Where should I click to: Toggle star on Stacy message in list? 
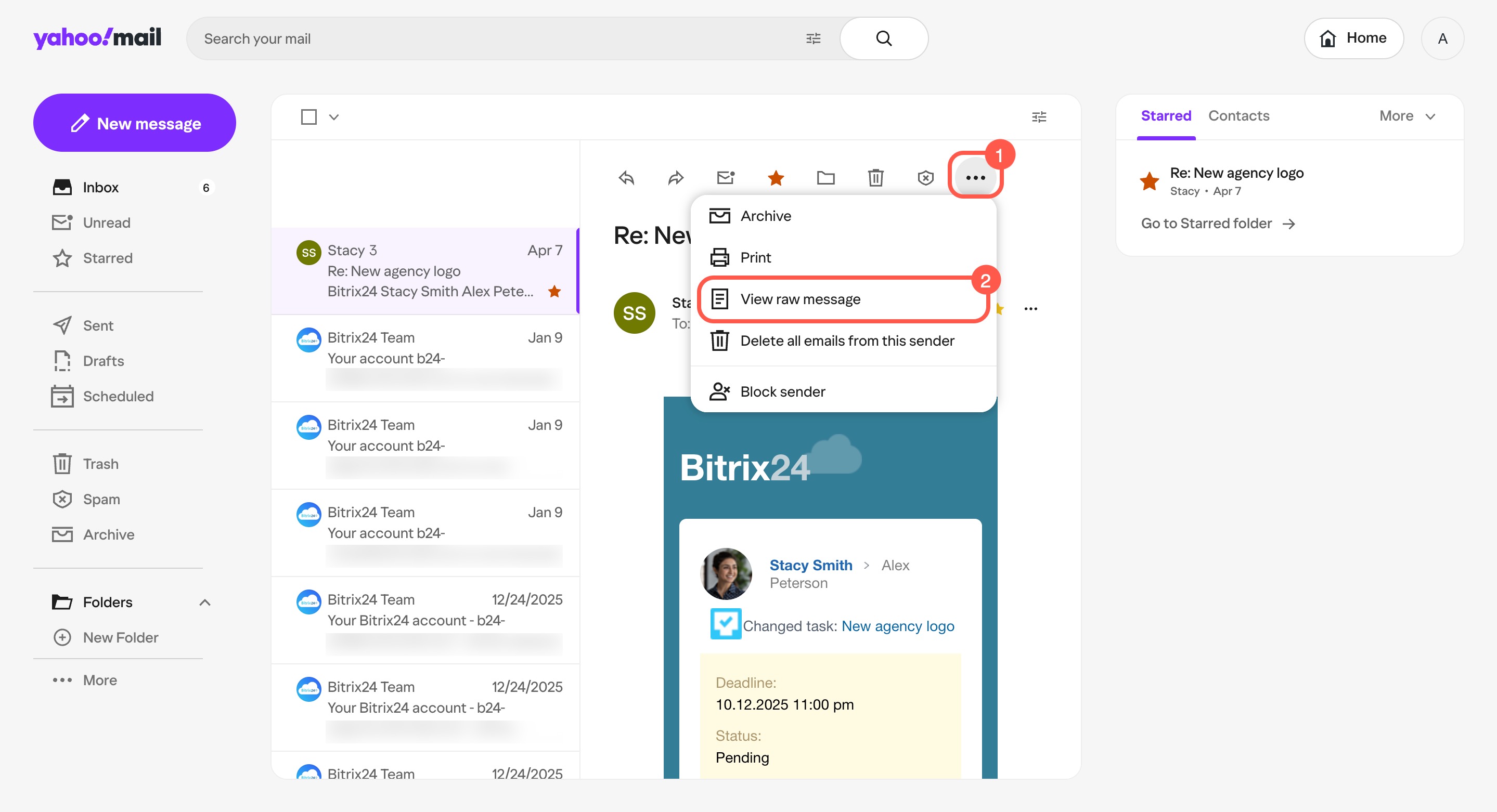[x=554, y=291]
